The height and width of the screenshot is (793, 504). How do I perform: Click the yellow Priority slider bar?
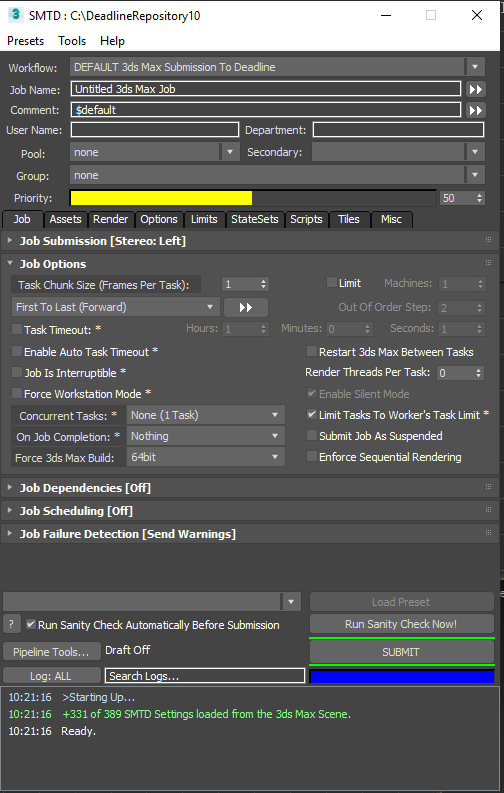pos(253,198)
